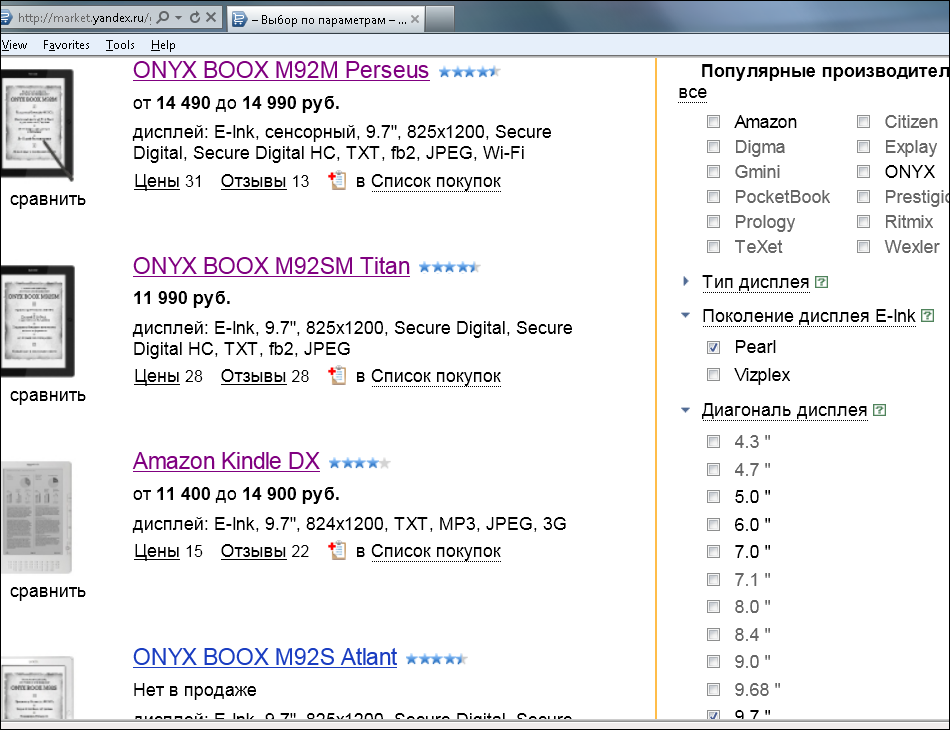Click M92M Perseus product thumbnail
This screenshot has height=730, width=950.
38,124
